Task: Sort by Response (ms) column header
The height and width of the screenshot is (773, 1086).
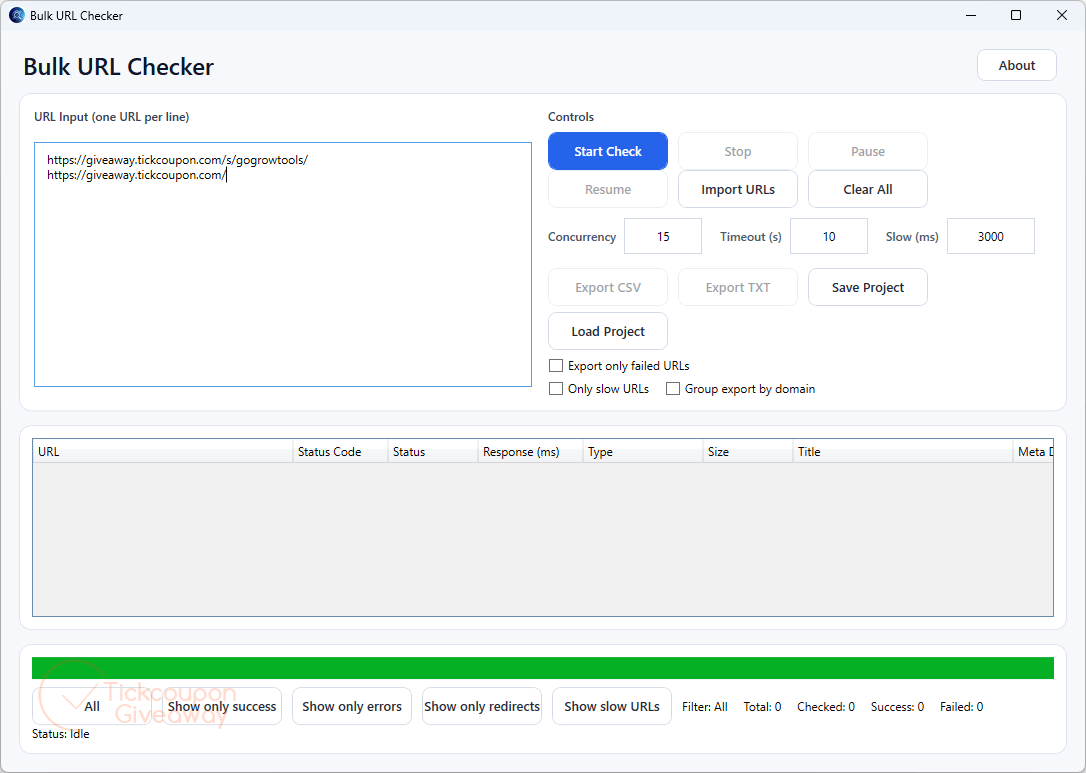Action: [x=530, y=452]
